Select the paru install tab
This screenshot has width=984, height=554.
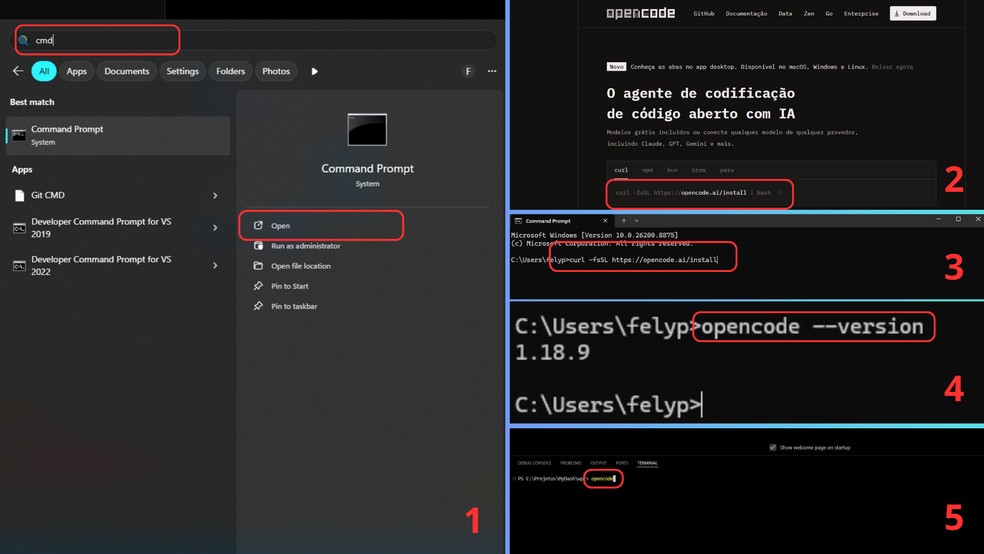point(727,170)
